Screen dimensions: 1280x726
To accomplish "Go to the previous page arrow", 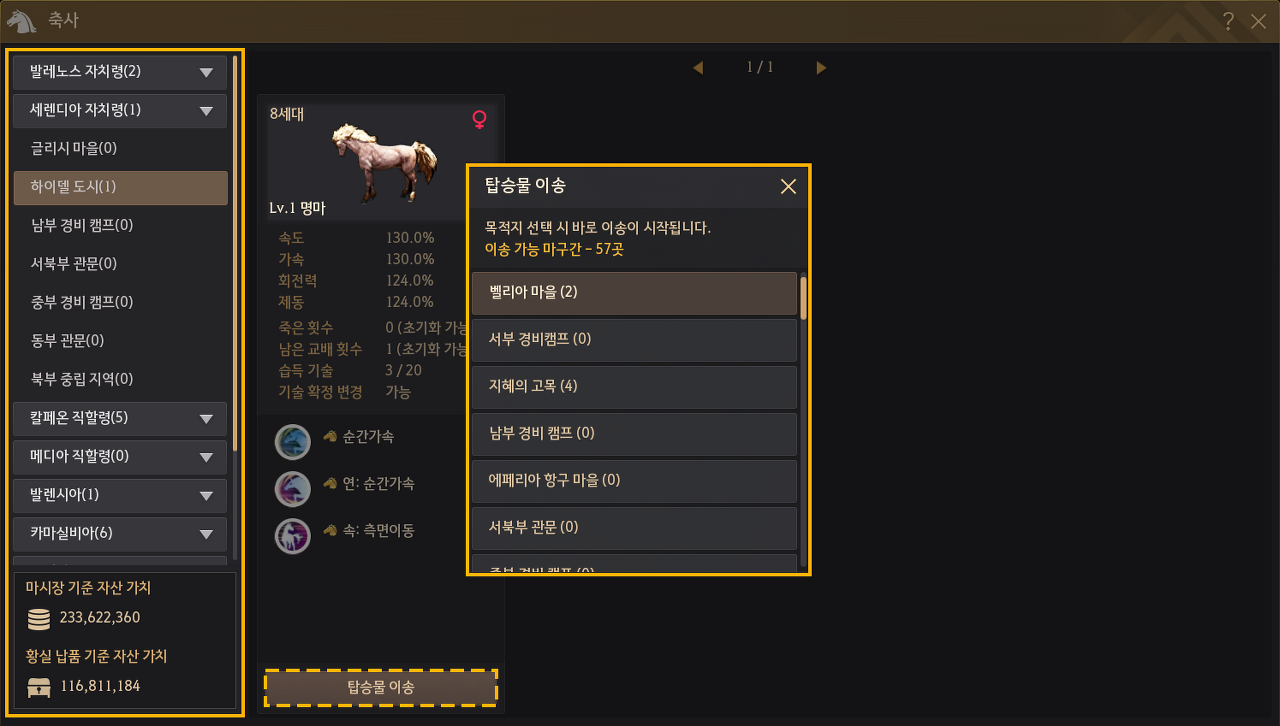I will pyautogui.click(x=698, y=68).
